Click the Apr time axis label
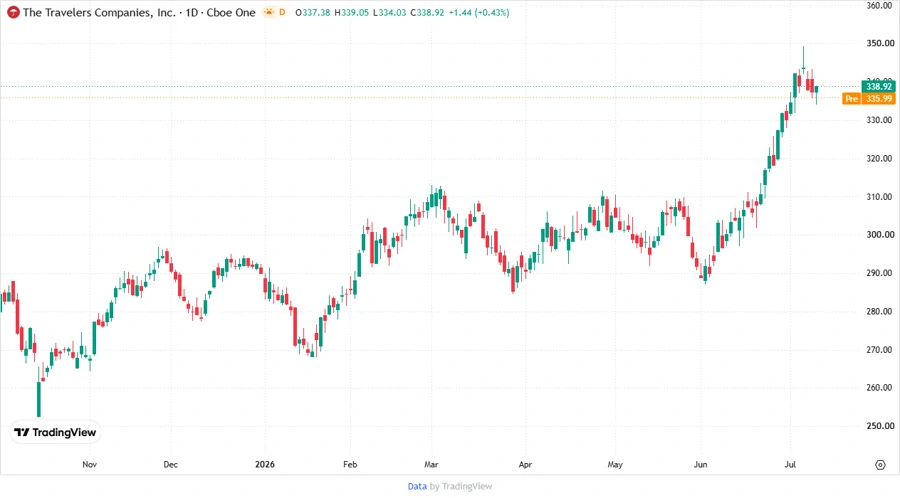Viewport: 900px width, 498px height. (525, 464)
